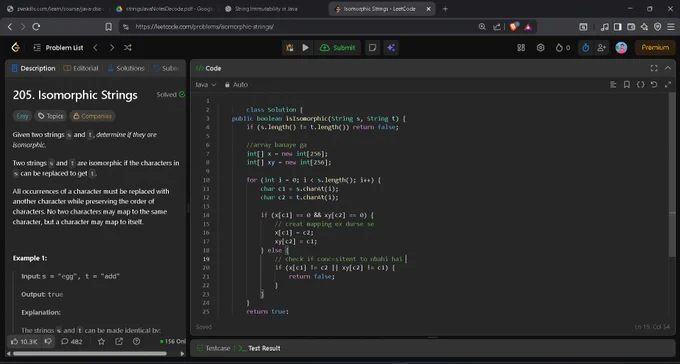The height and width of the screenshot is (364, 680).
Task: Open the Testcase tab
Action: click(213, 348)
